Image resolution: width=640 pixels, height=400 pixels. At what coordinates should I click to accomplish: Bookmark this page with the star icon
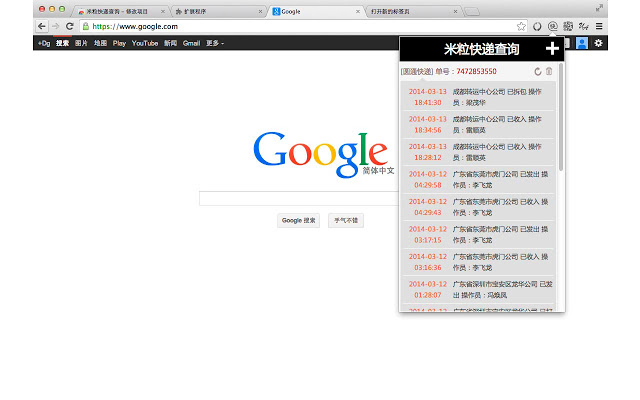coord(521,27)
